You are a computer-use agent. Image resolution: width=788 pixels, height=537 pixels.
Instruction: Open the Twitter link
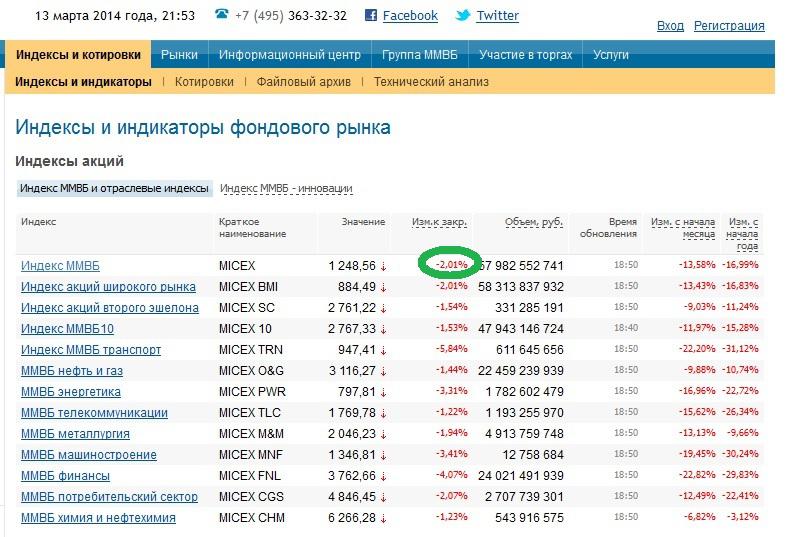[498, 16]
